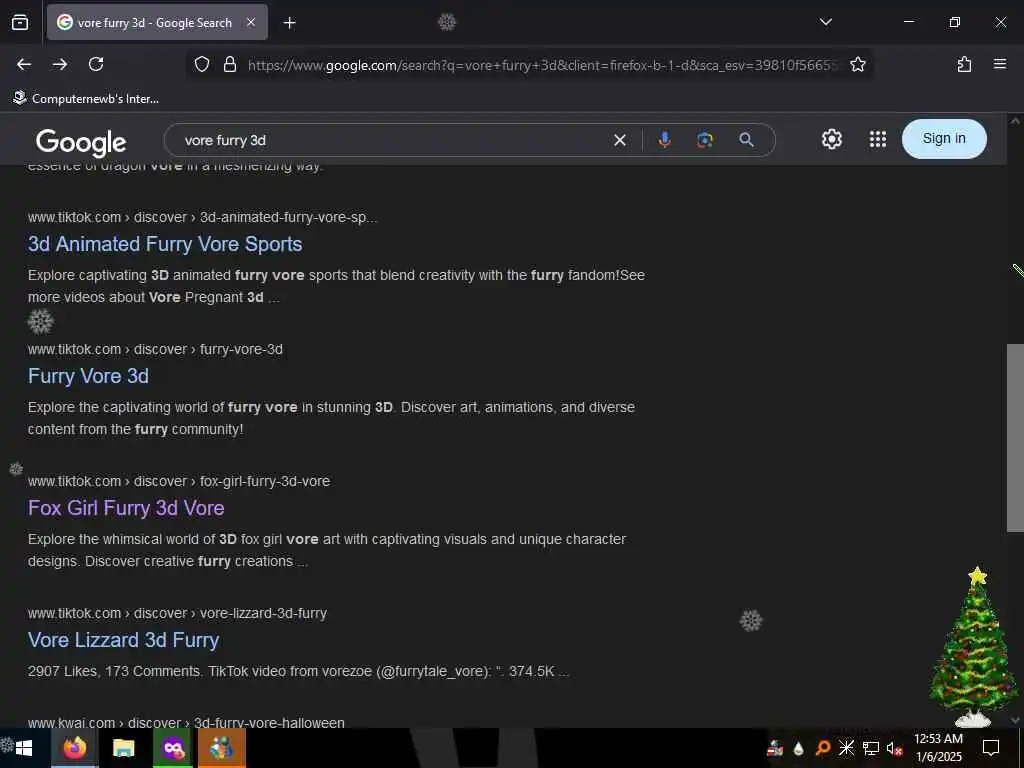This screenshot has height=768, width=1024.
Task: Start search by voice microphone
Action: click(664, 140)
